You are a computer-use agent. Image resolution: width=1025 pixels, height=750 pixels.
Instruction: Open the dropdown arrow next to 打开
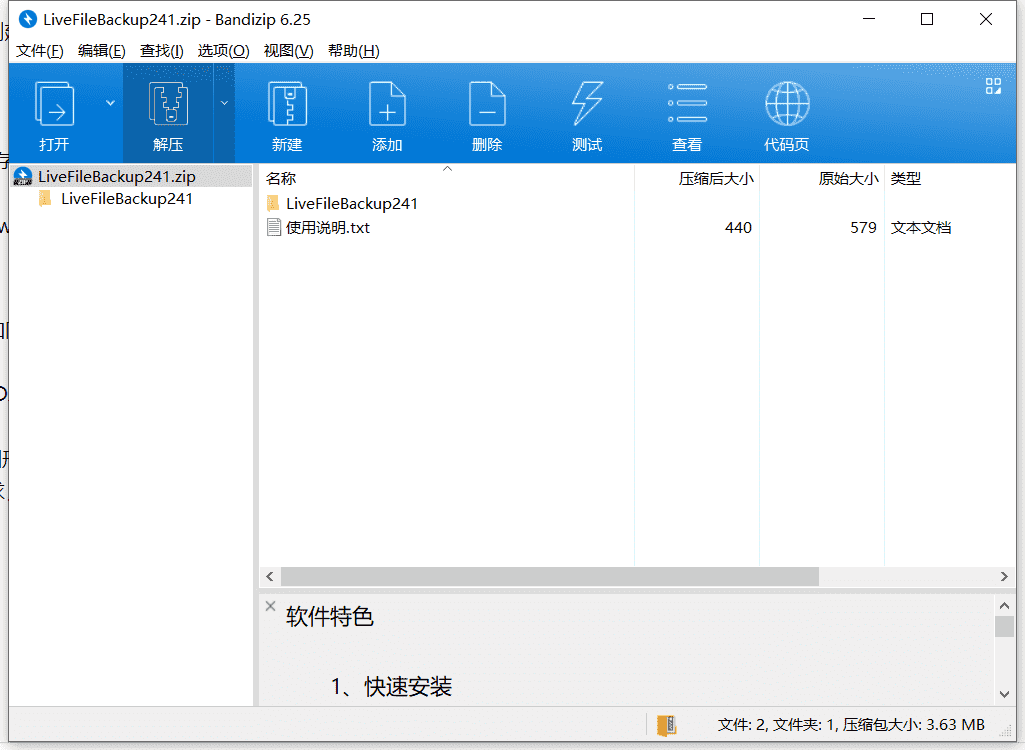tap(110, 103)
